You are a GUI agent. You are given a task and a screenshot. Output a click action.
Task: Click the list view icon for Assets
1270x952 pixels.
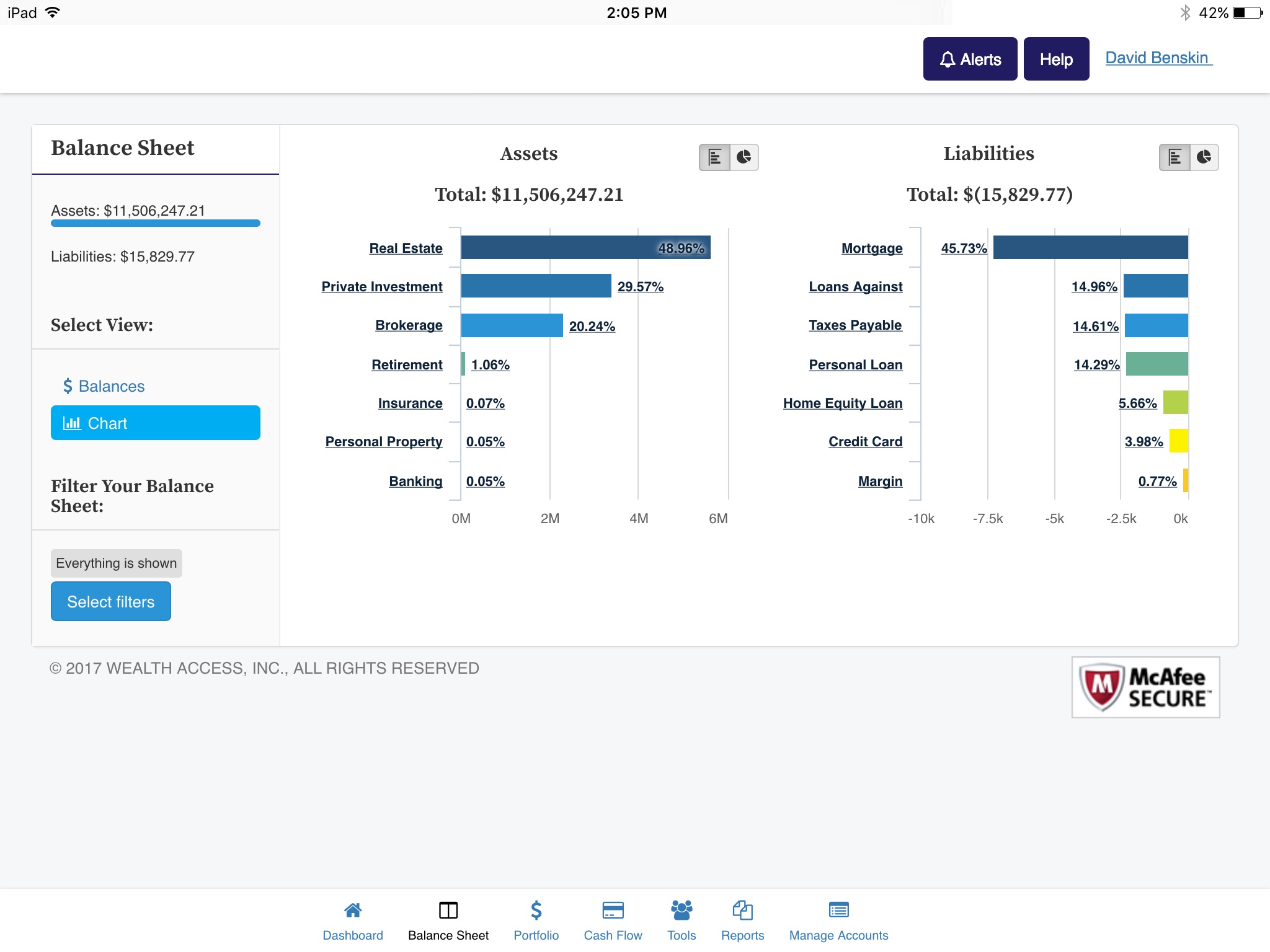coord(715,156)
